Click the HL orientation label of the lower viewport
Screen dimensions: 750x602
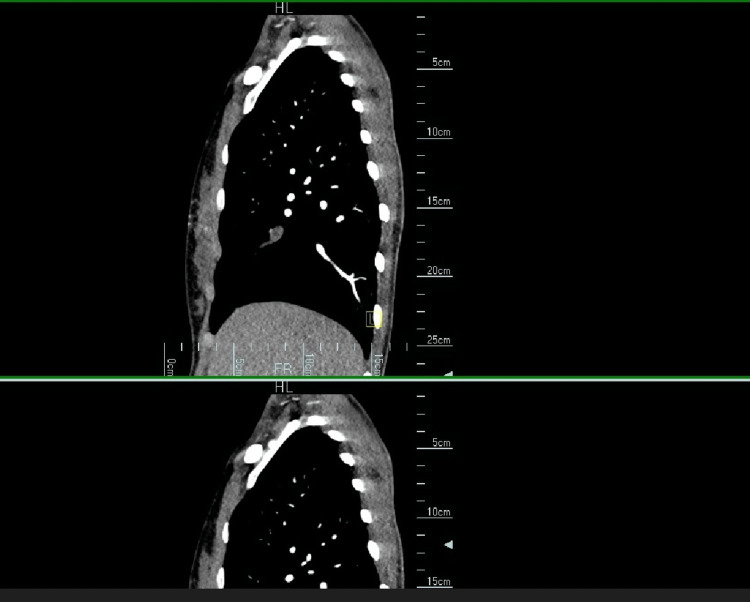pos(284,387)
